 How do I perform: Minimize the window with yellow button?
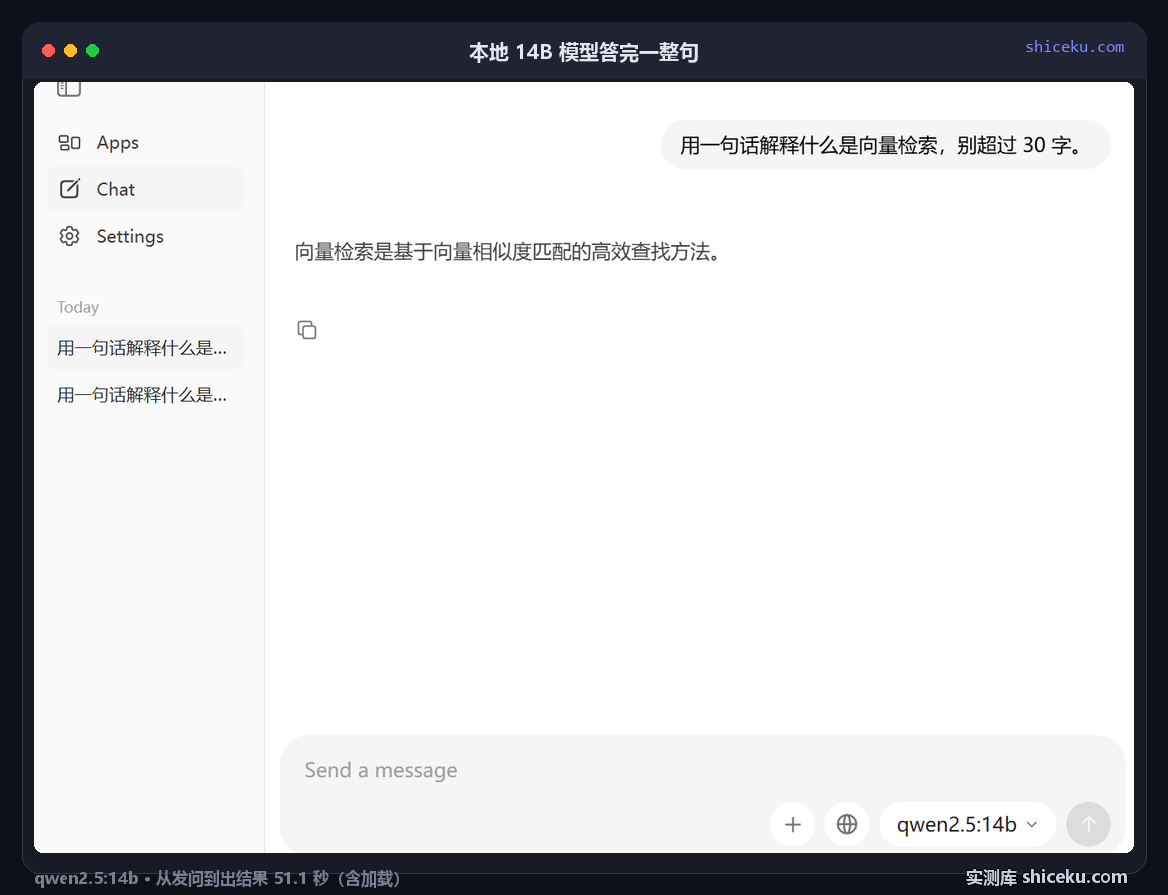point(71,51)
